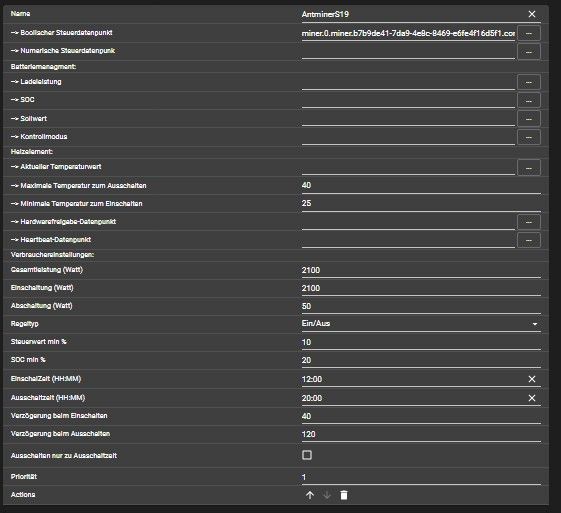
Task: Select the Gesamtleistung (Watt) field
Action: point(421,270)
